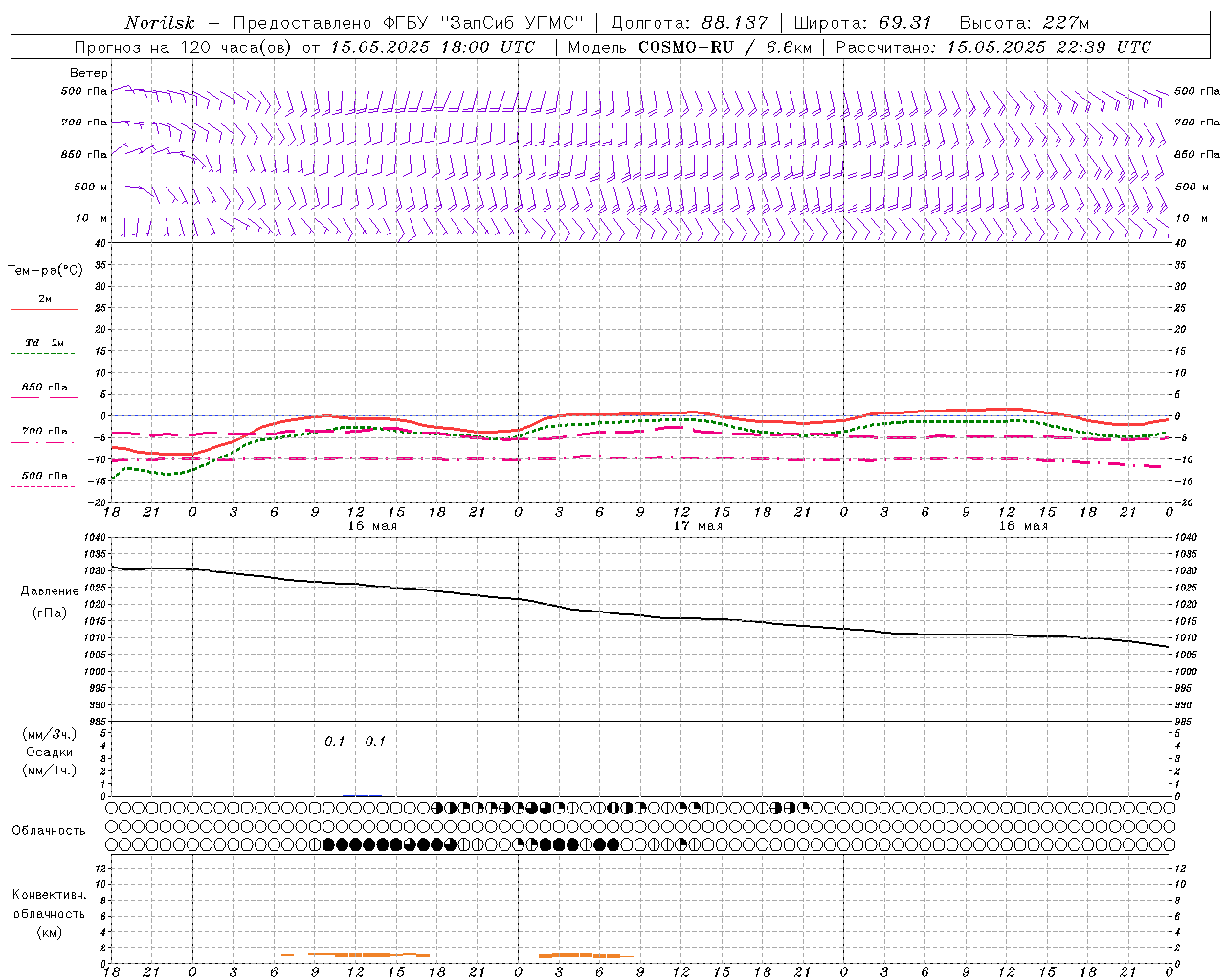
Task: Click the Конвективн. convective cloud label
Action: pyautogui.click(x=49, y=895)
